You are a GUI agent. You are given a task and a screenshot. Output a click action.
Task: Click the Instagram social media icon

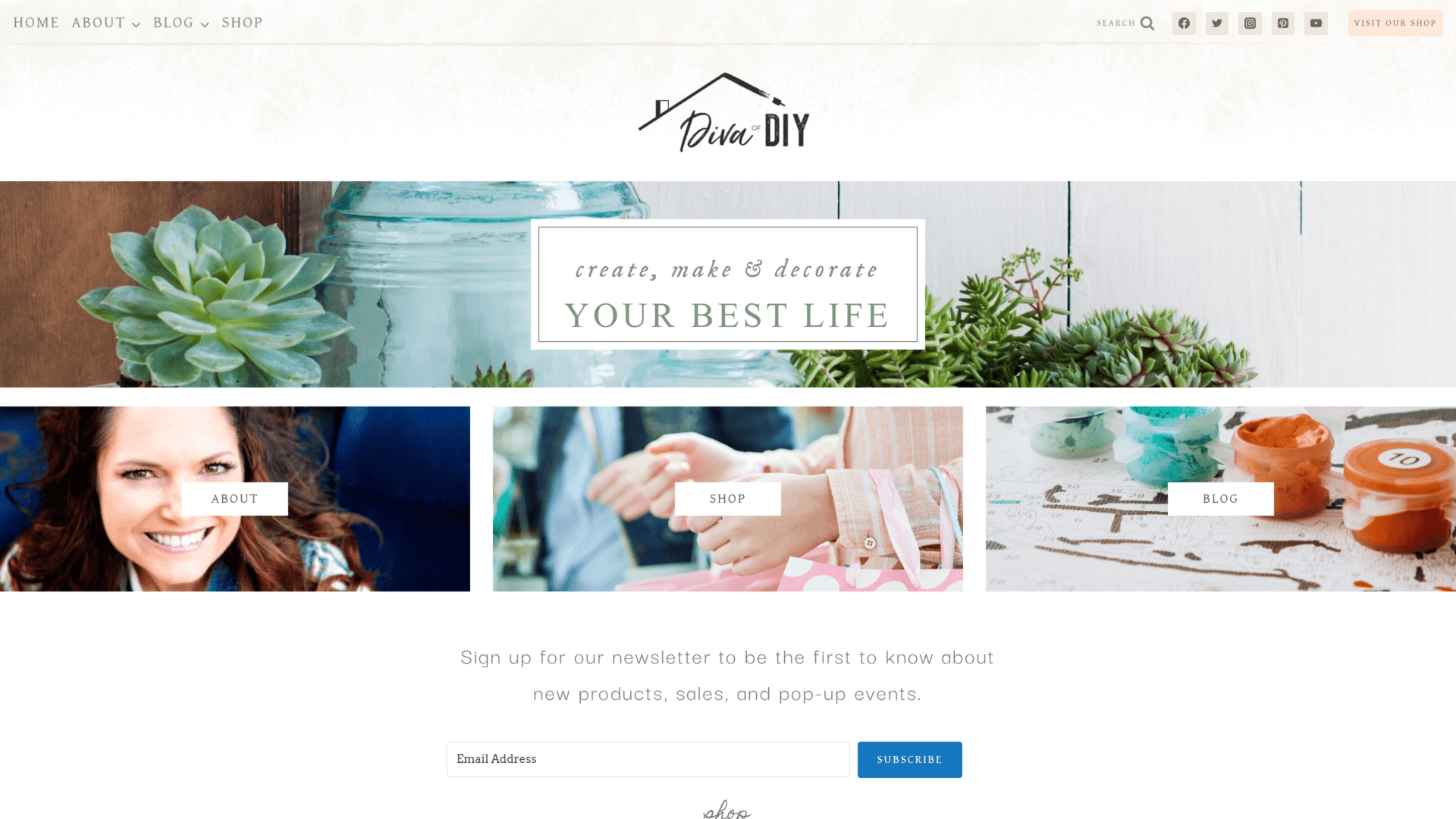1250,23
